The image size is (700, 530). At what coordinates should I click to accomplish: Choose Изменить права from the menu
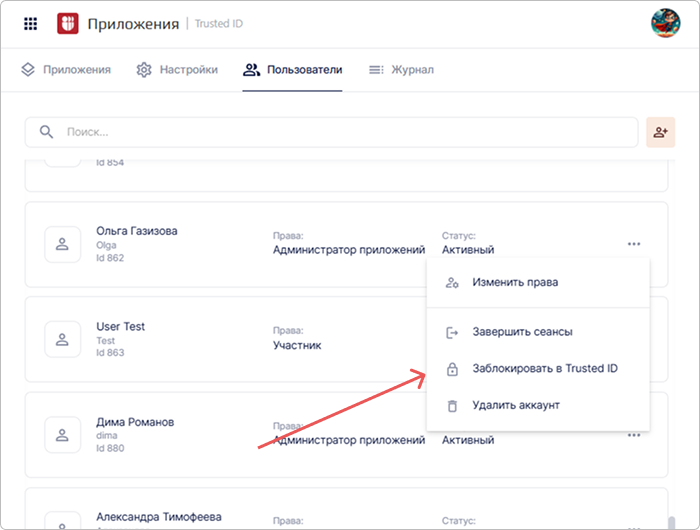[538, 282]
